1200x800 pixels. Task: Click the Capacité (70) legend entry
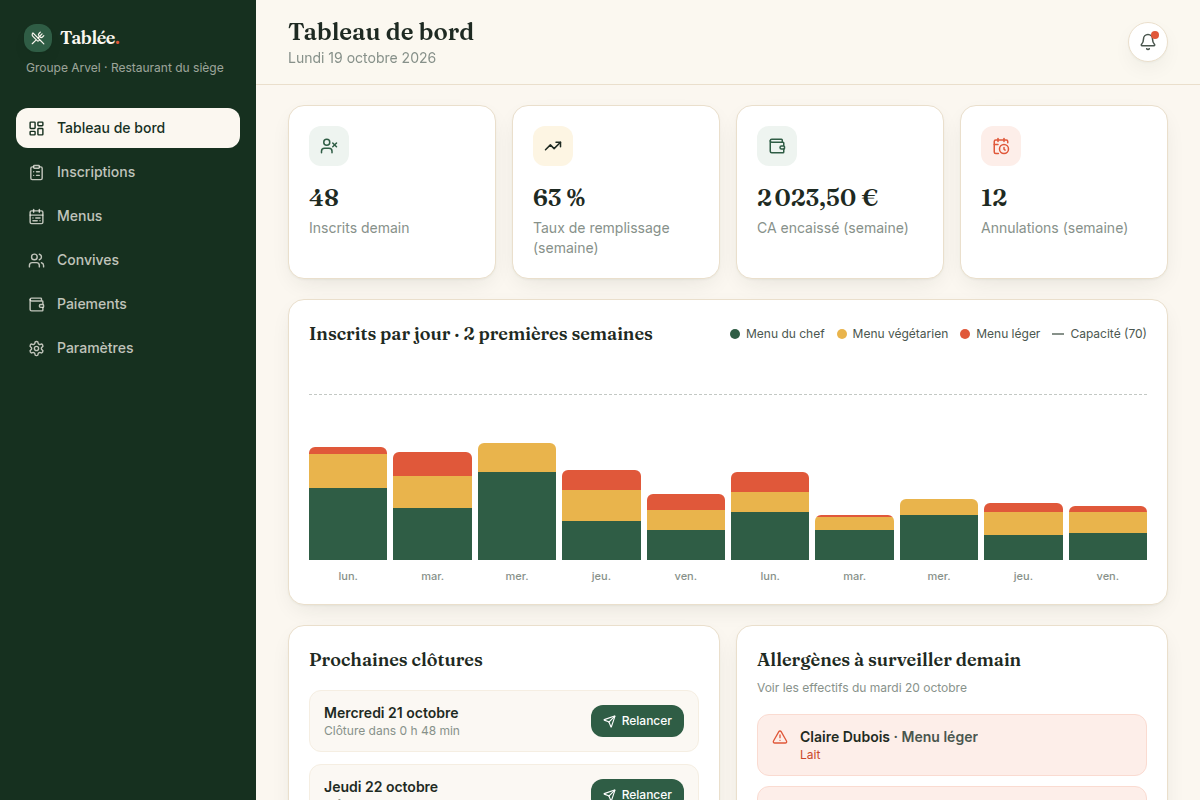coord(1099,334)
